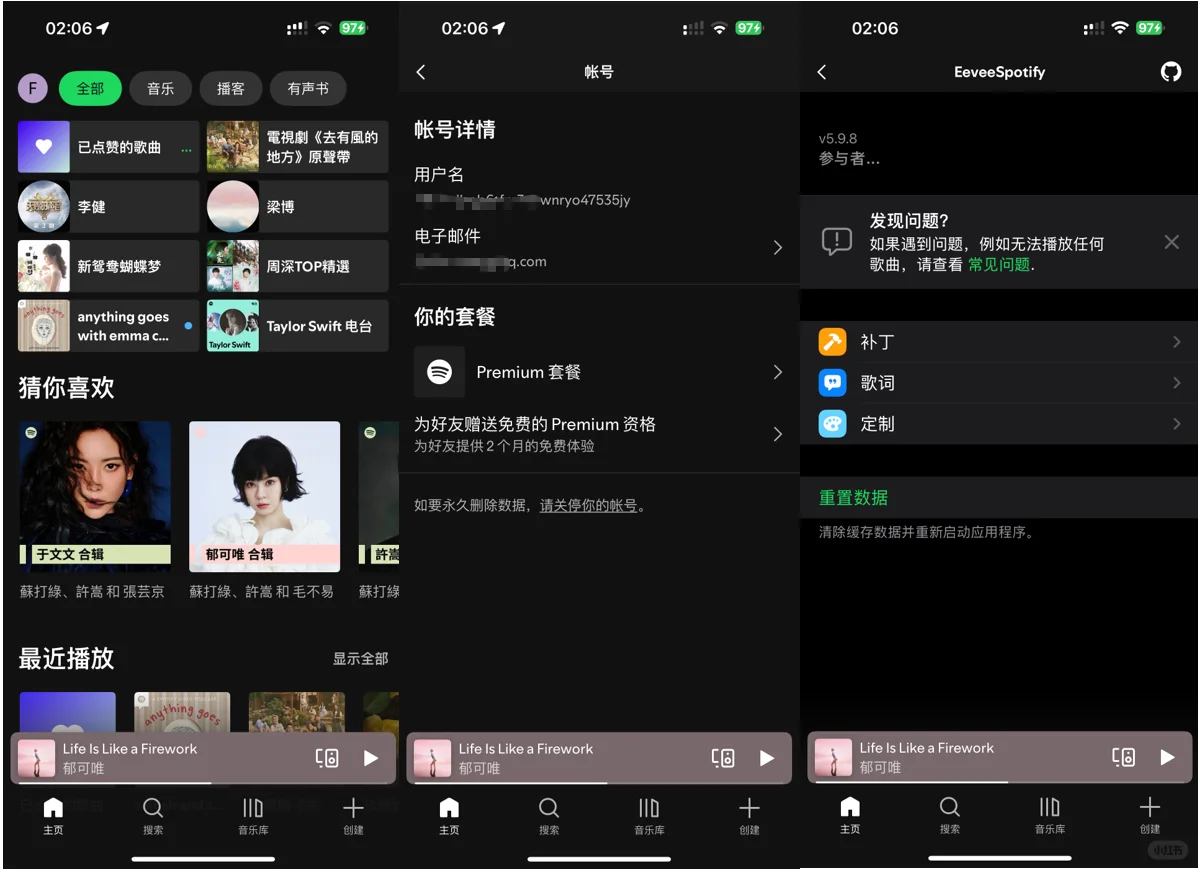Tap the profile avatar F
The height and width of the screenshot is (869, 1198).
[32, 88]
